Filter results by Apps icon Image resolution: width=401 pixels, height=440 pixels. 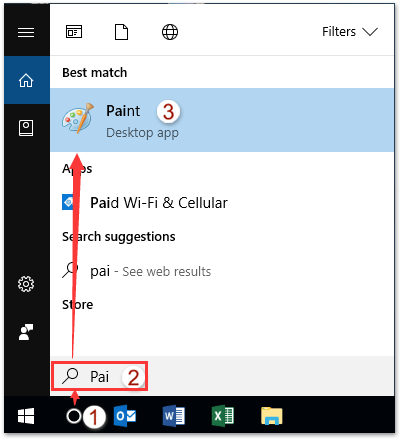74,32
